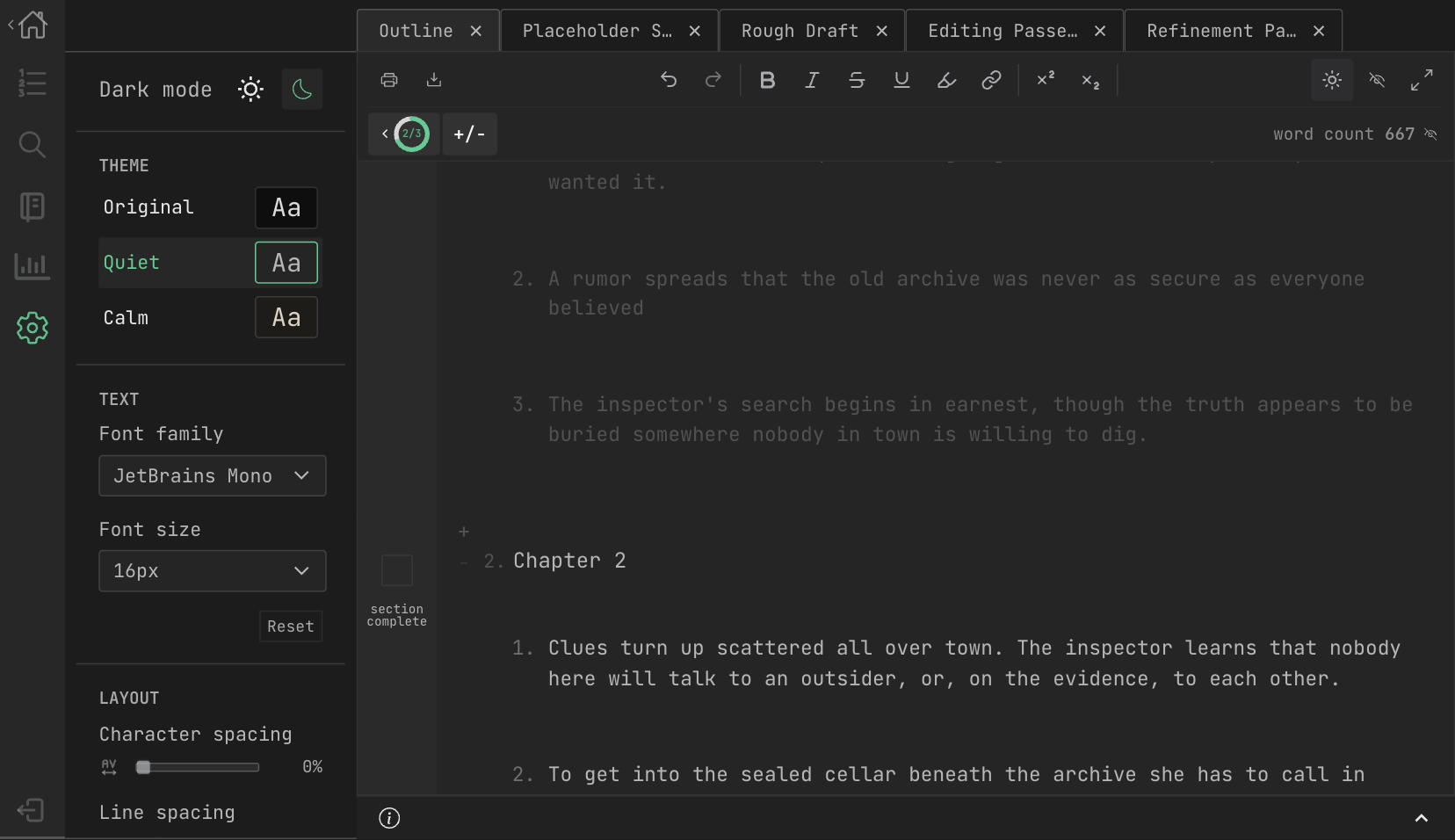
Task: Close the Placeholder S… tab
Action: click(695, 31)
